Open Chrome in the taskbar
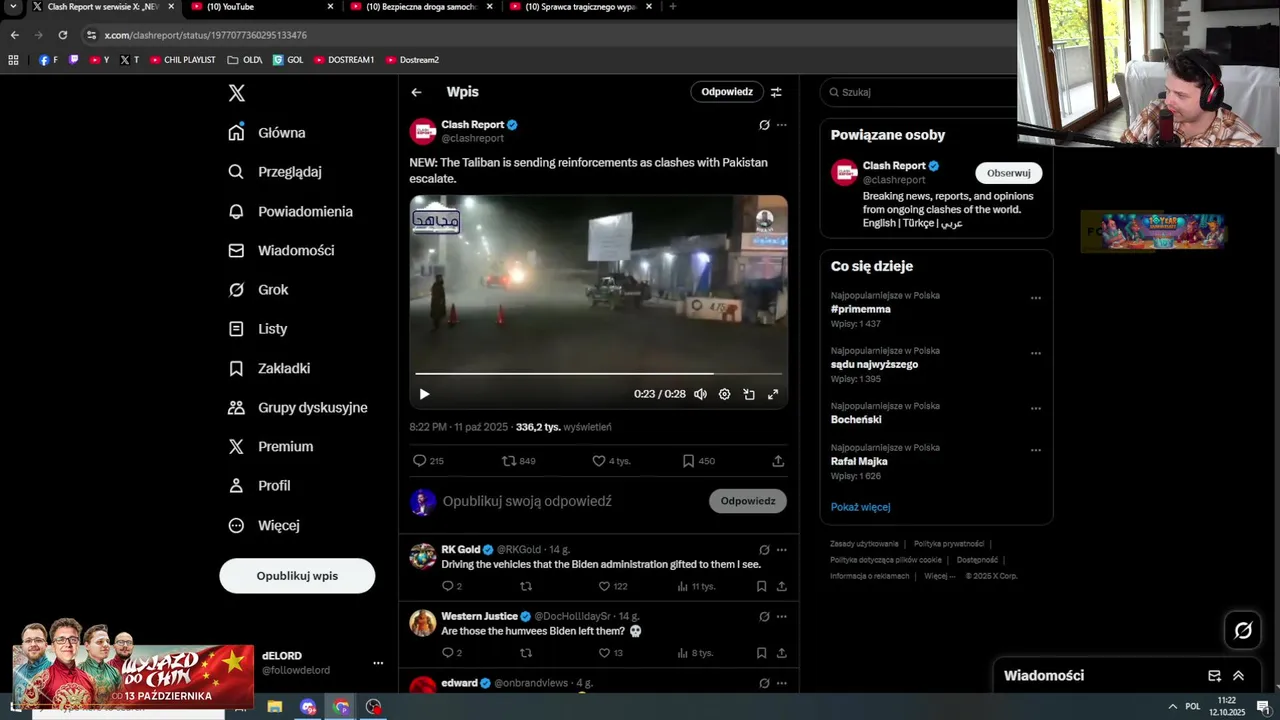1280x720 pixels. [x=341, y=707]
